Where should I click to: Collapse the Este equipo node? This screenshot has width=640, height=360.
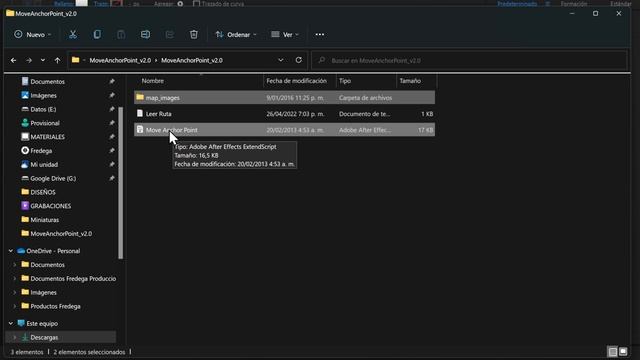[11, 324]
